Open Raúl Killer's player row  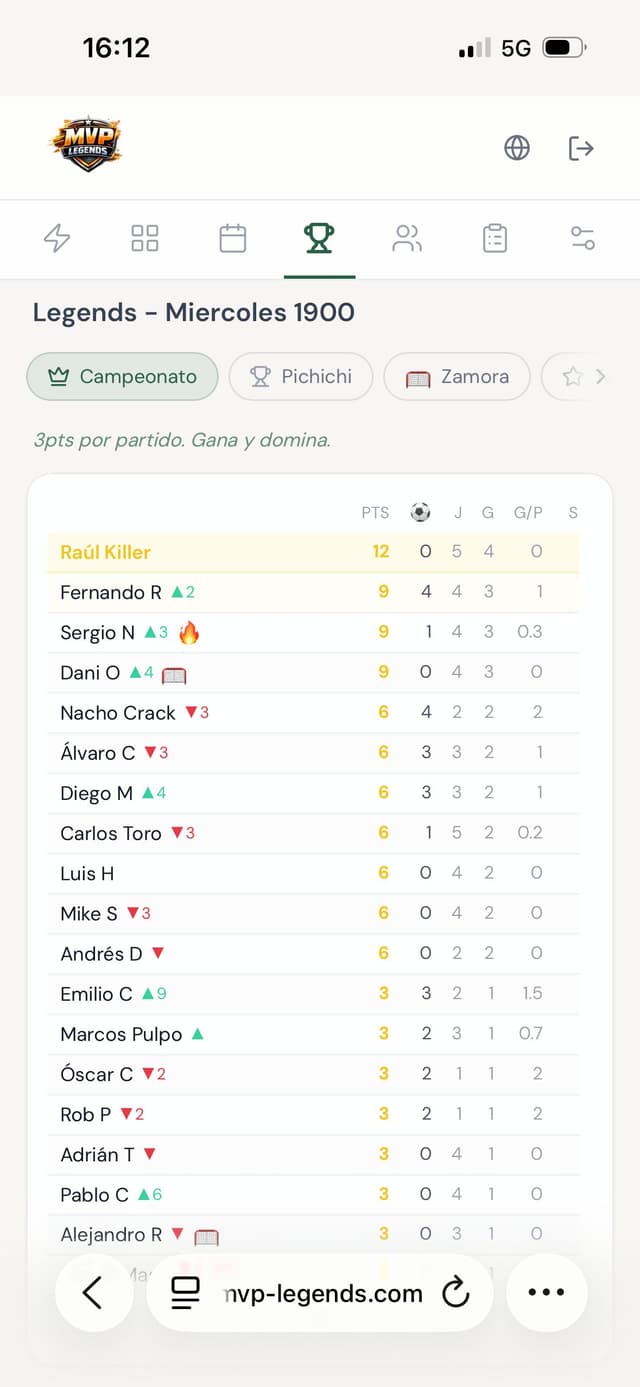[105, 552]
